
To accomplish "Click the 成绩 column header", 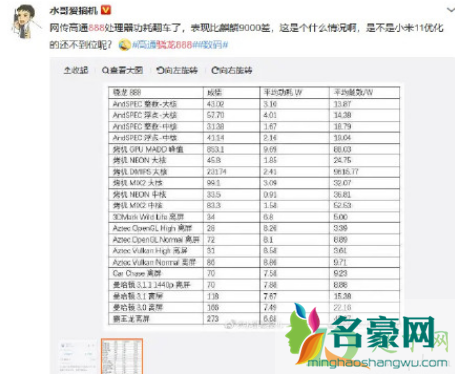I will tap(214, 92).
